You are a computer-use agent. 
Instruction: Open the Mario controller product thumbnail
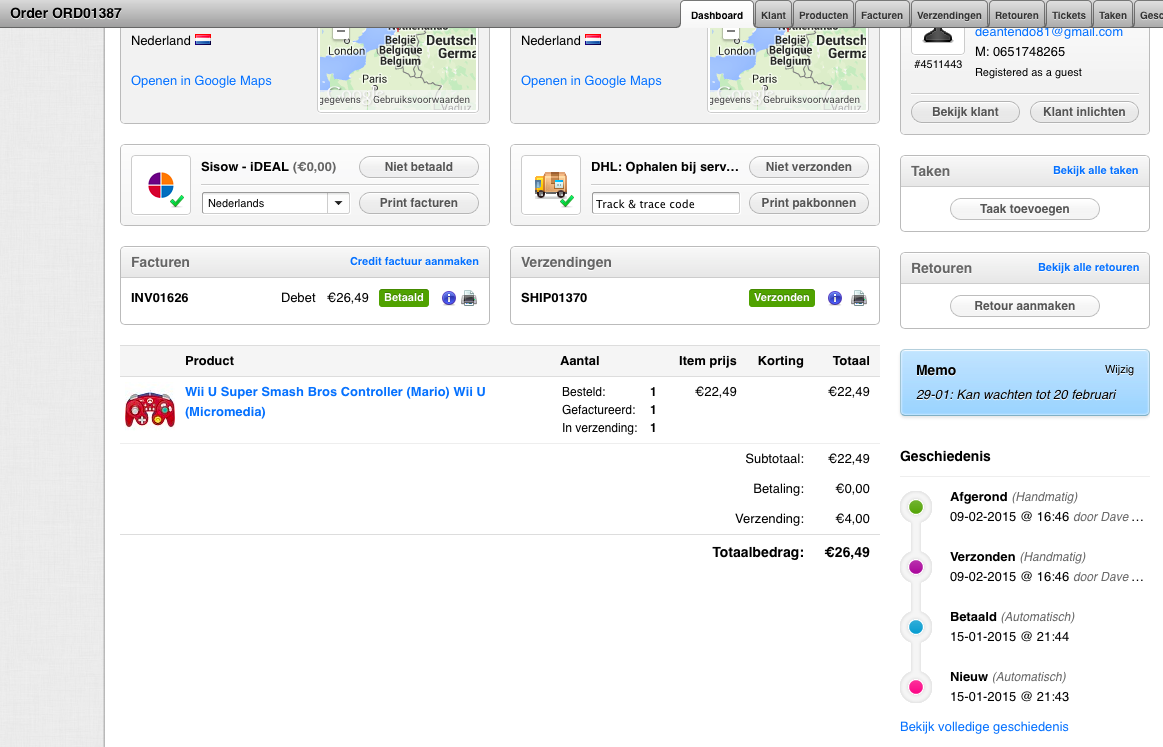click(x=150, y=408)
